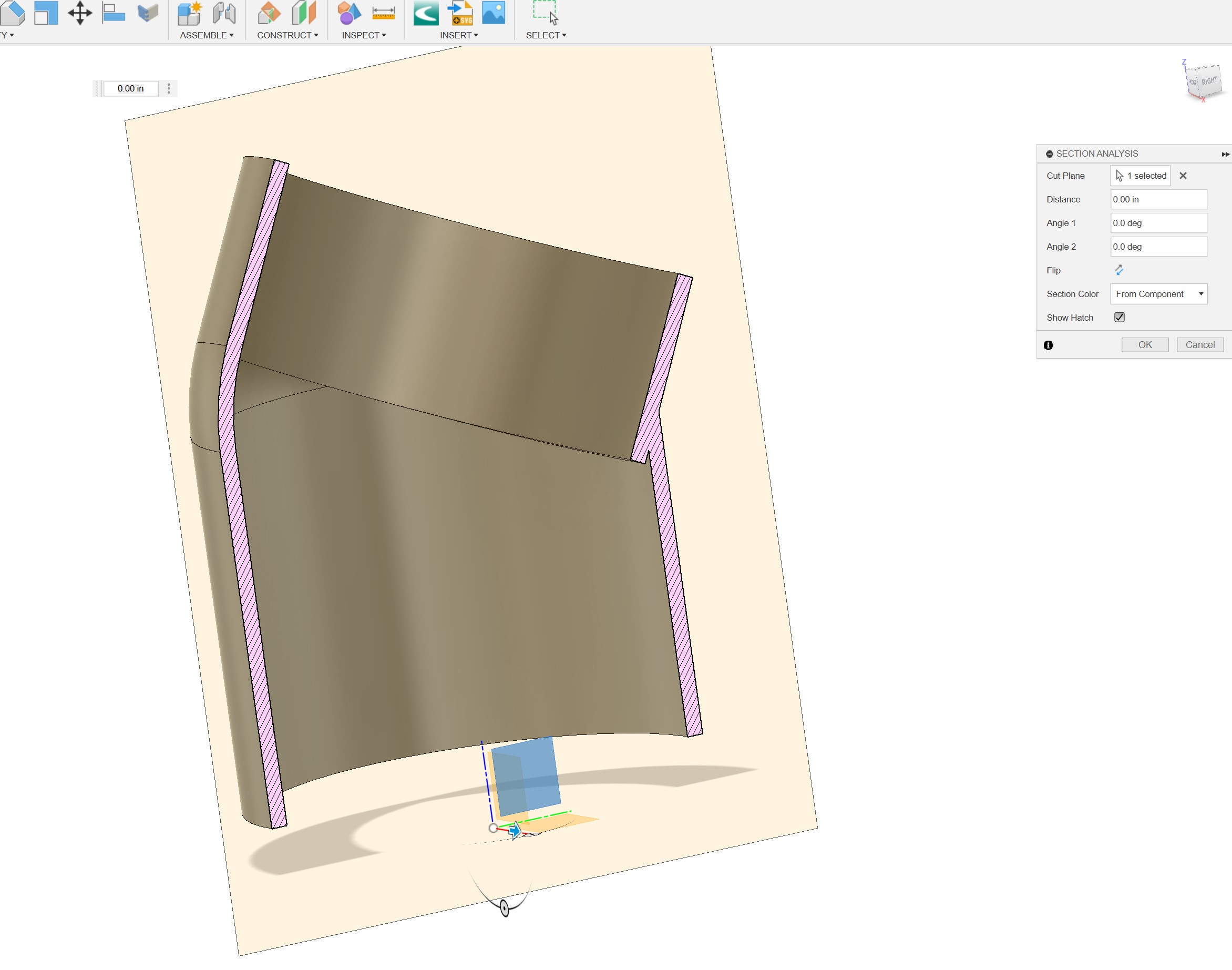
Task: Open the Measure tool under Inspect
Action: click(383, 14)
